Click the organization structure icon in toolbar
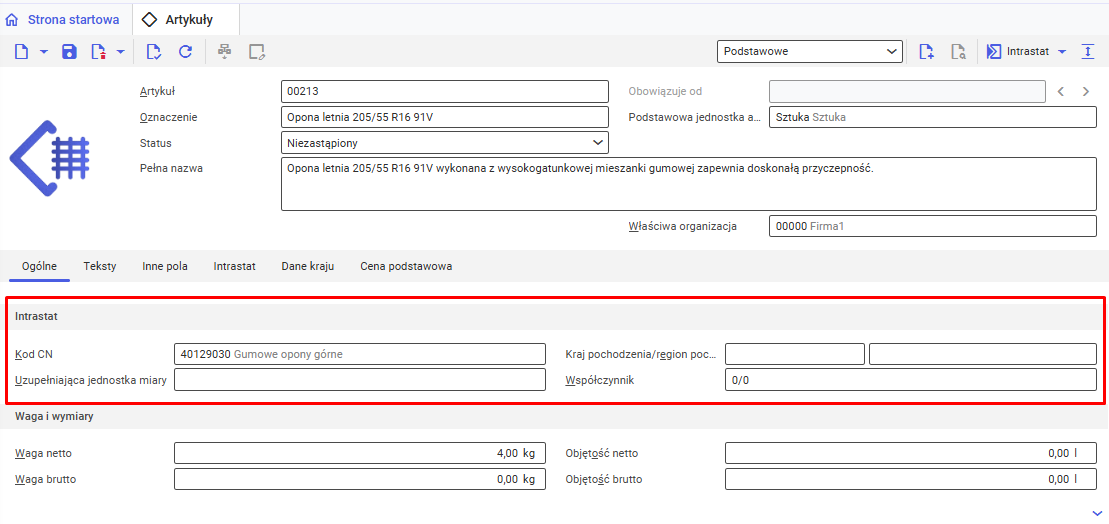Image resolution: width=1109 pixels, height=524 pixels. click(225, 52)
